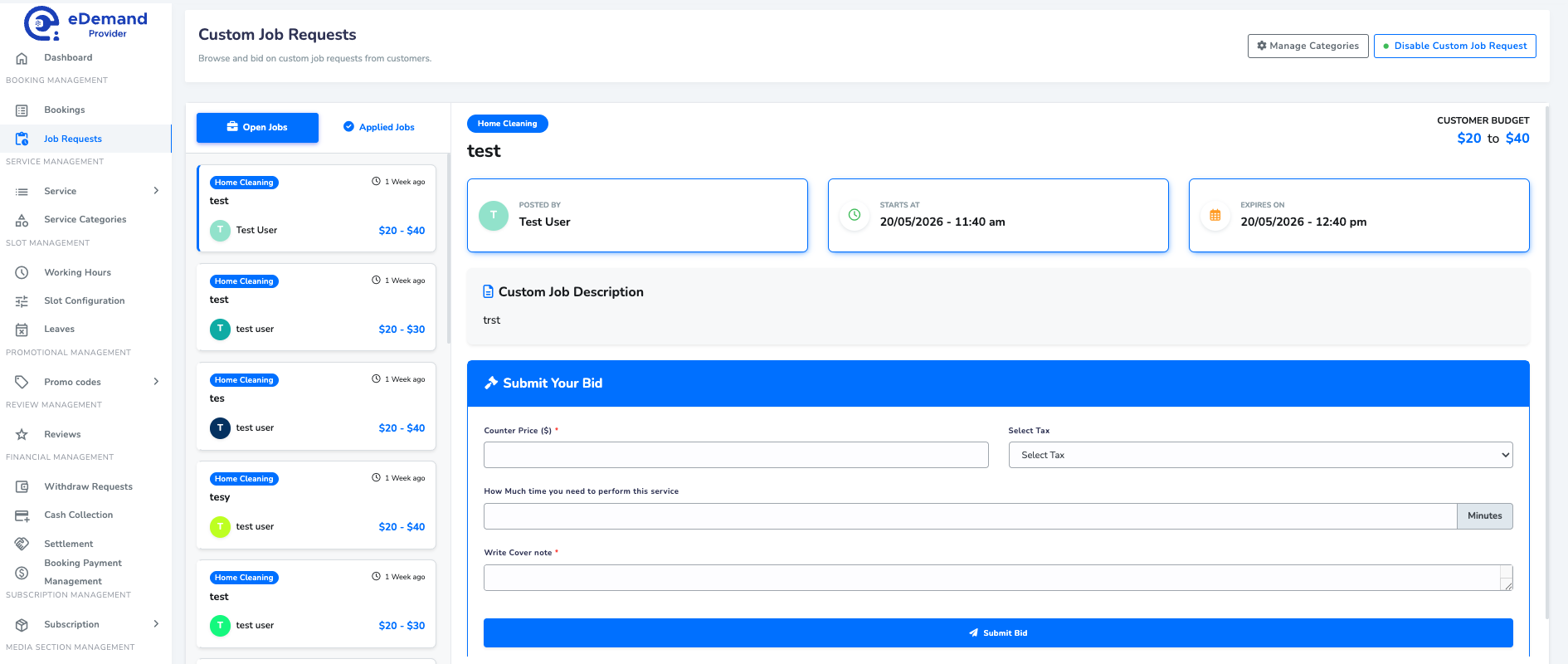Viewport: 1568px width, 664px height.
Task: Click the Home Cleaning badge above job title
Action: 507,124
